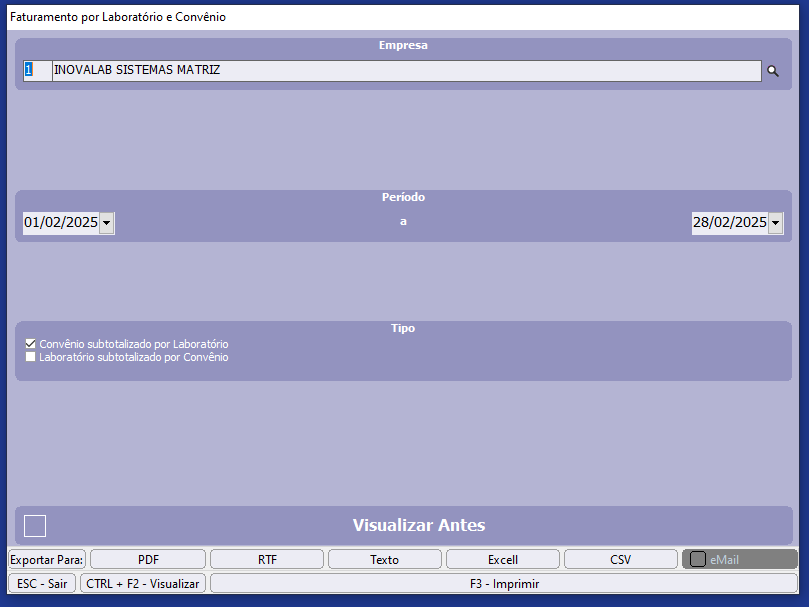Export the report as RTF
The height and width of the screenshot is (607, 809).
pyautogui.click(x=267, y=559)
